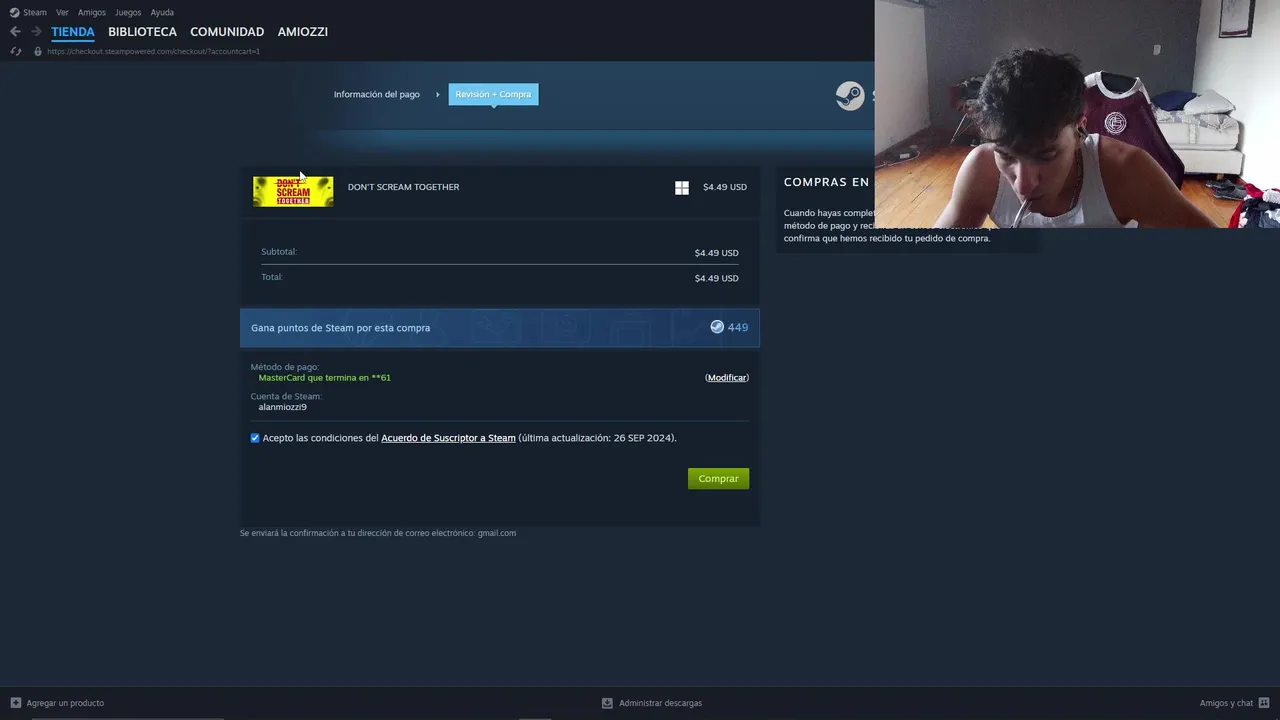The height and width of the screenshot is (720, 1280).
Task: Select the Revisión + Compra step
Action: tap(493, 94)
